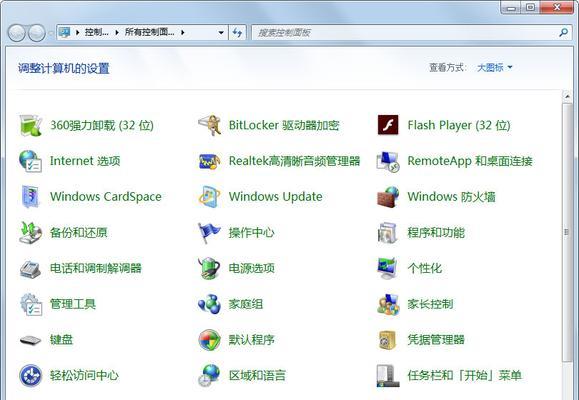The height and width of the screenshot is (400, 579).
Task: Open the Flash Player red icon
Action: pyautogui.click(x=388, y=125)
